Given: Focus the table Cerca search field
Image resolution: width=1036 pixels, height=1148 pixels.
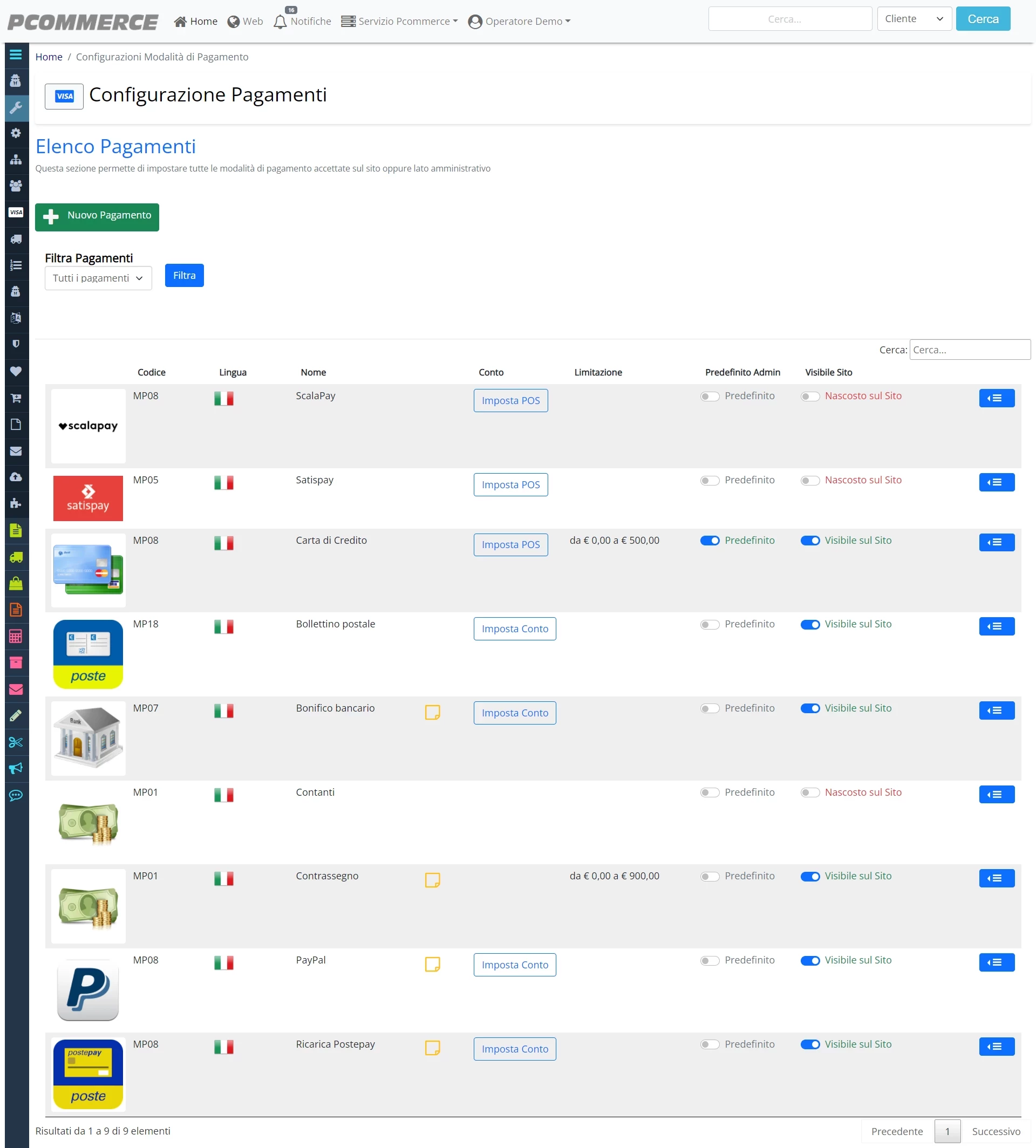Looking at the screenshot, I should pyautogui.click(x=970, y=350).
